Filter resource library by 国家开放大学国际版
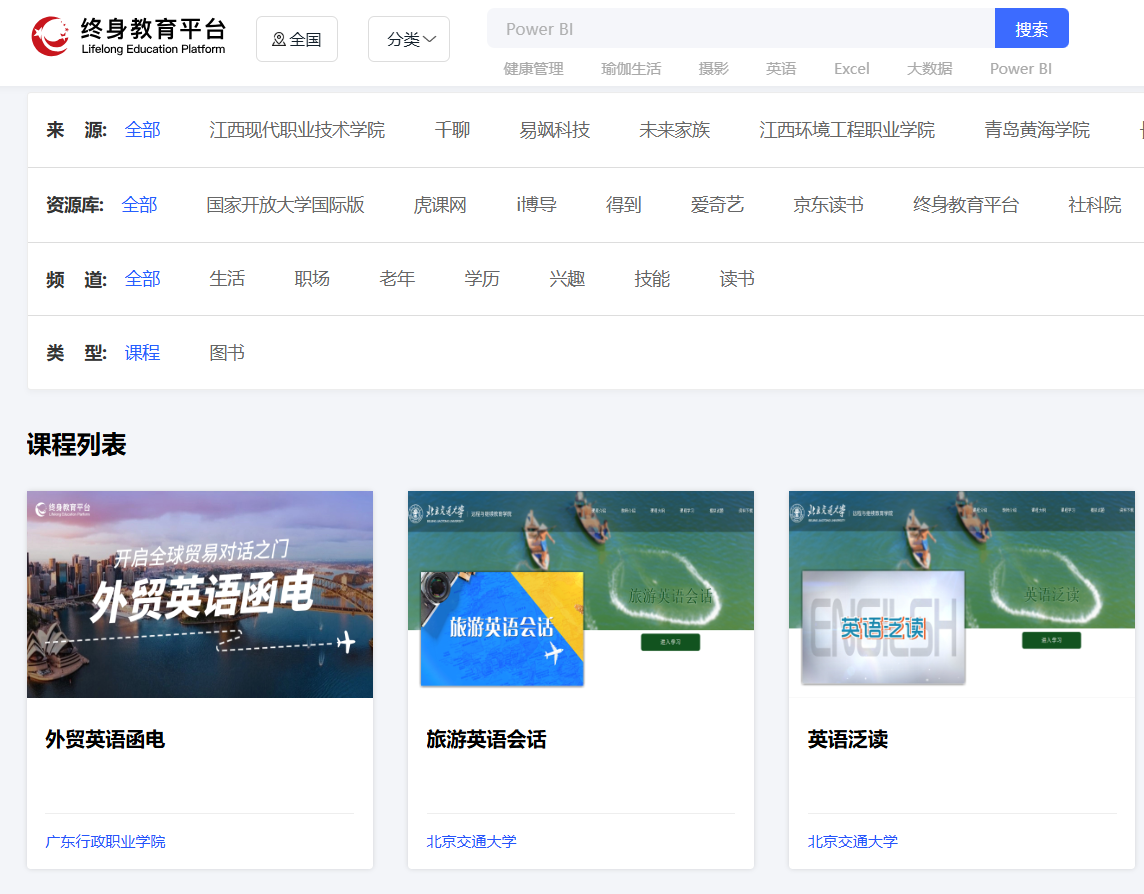 [285, 205]
